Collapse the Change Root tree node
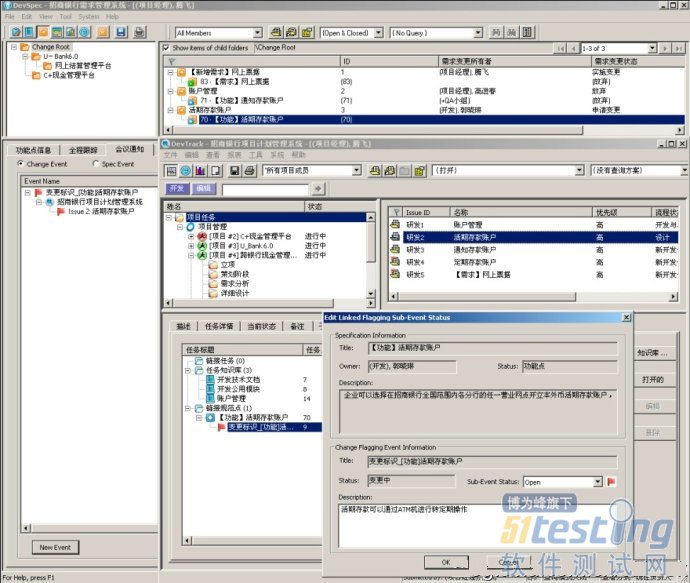Screen dimensions: 690x583 (14, 47)
